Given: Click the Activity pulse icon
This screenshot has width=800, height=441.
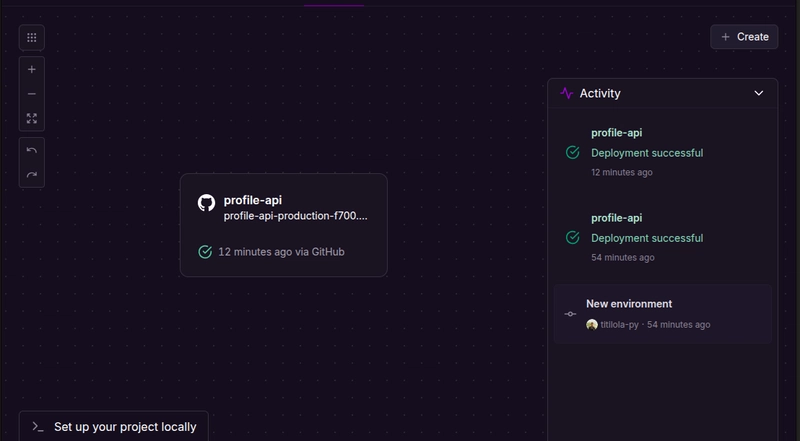Looking at the screenshot, I should pos(567,93).
